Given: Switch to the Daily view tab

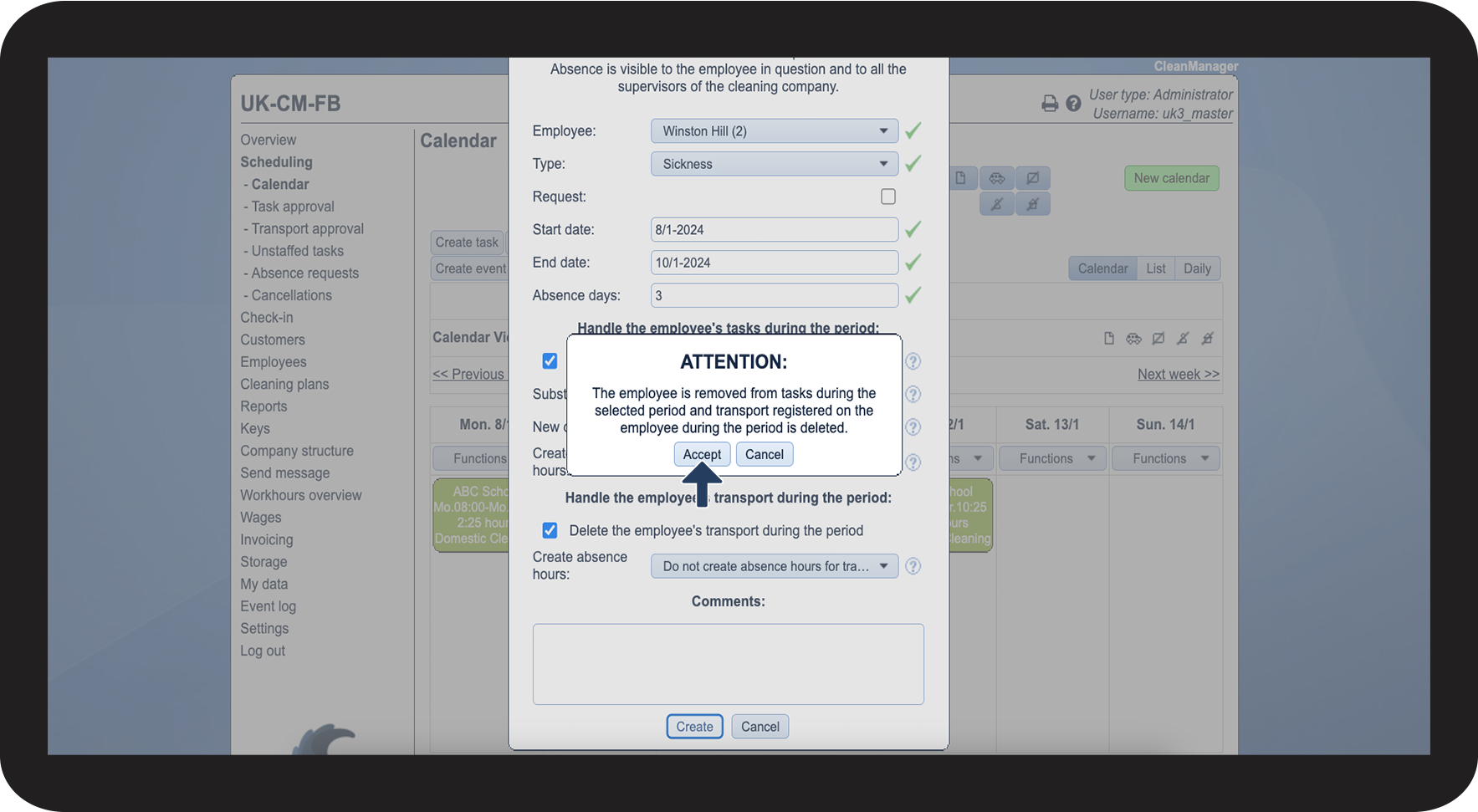Looking at the screenshot, I should 1197,268.
